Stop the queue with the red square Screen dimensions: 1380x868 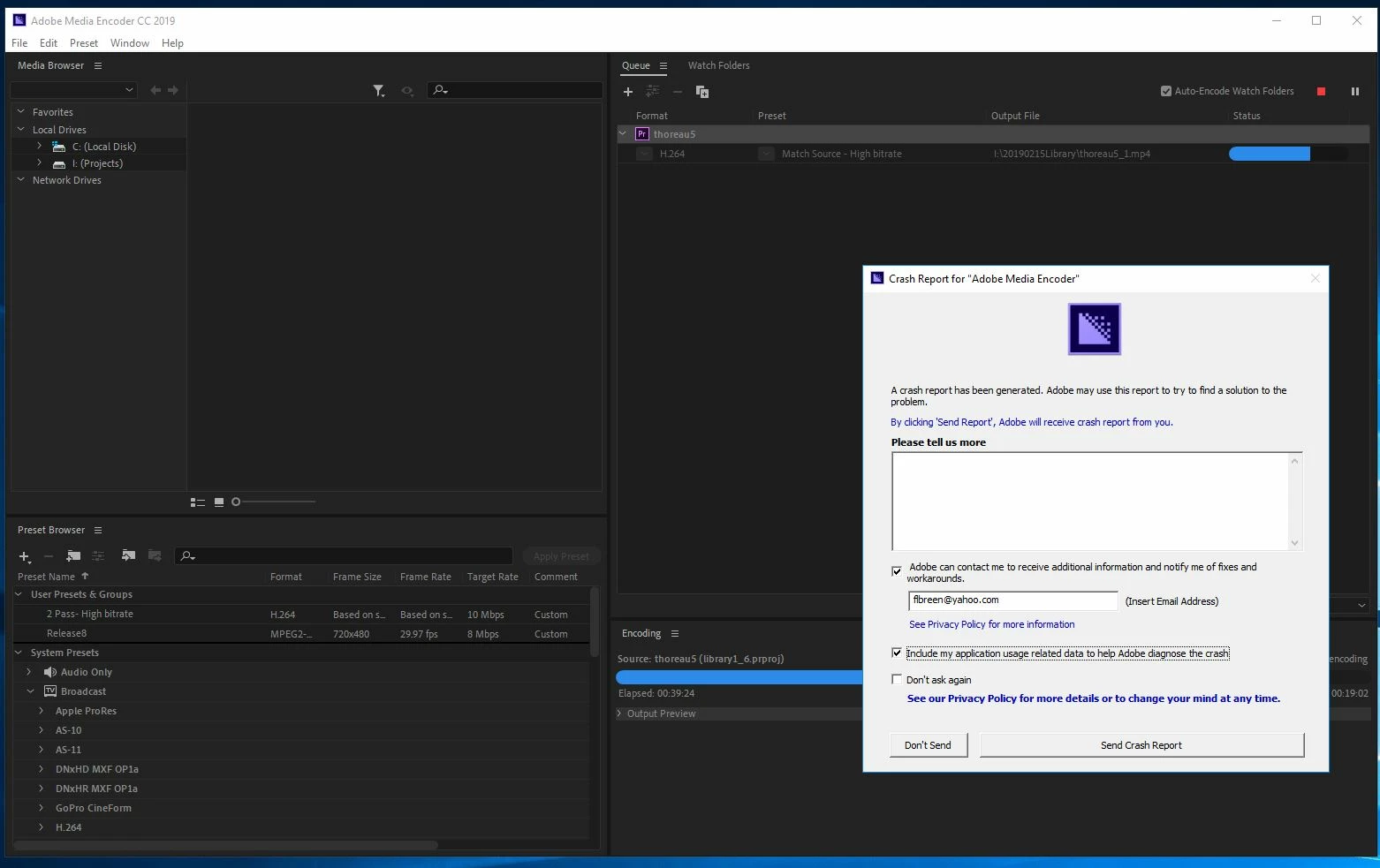[1321, 92]
